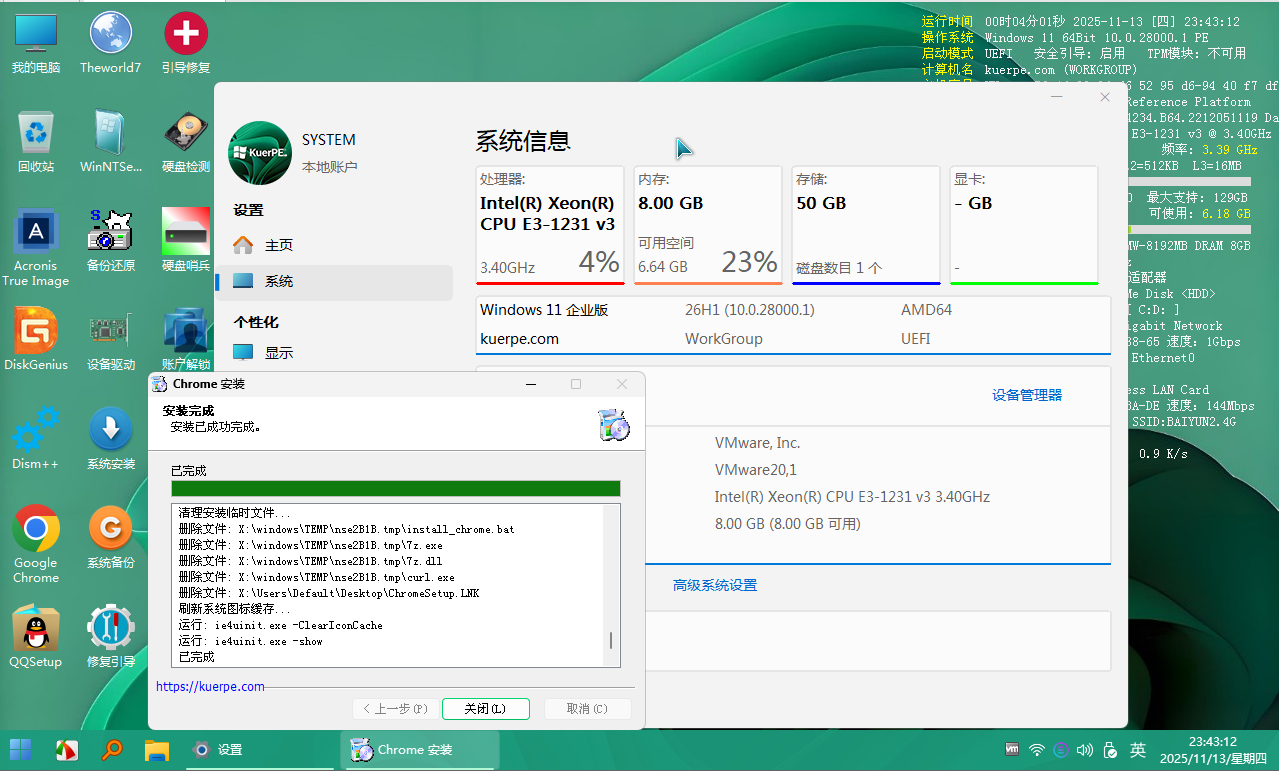Screen dimensions: 1279x771
Task: Open the 设备管理器 link
Action: pyautogui.click(x=1026, y=395)
